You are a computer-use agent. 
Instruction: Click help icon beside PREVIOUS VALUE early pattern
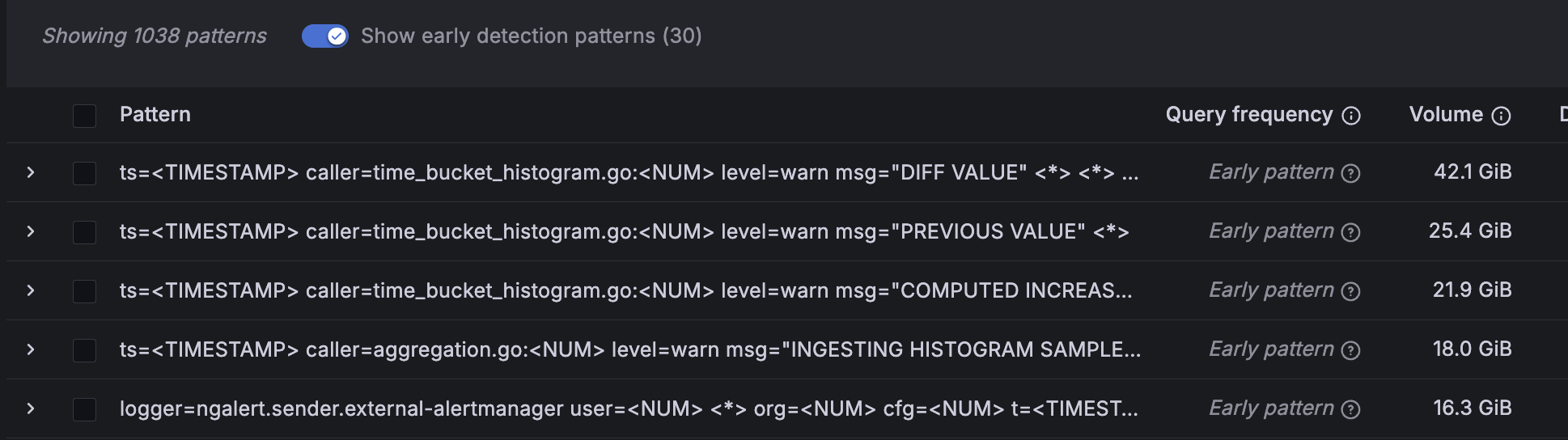coord(1350,232)
